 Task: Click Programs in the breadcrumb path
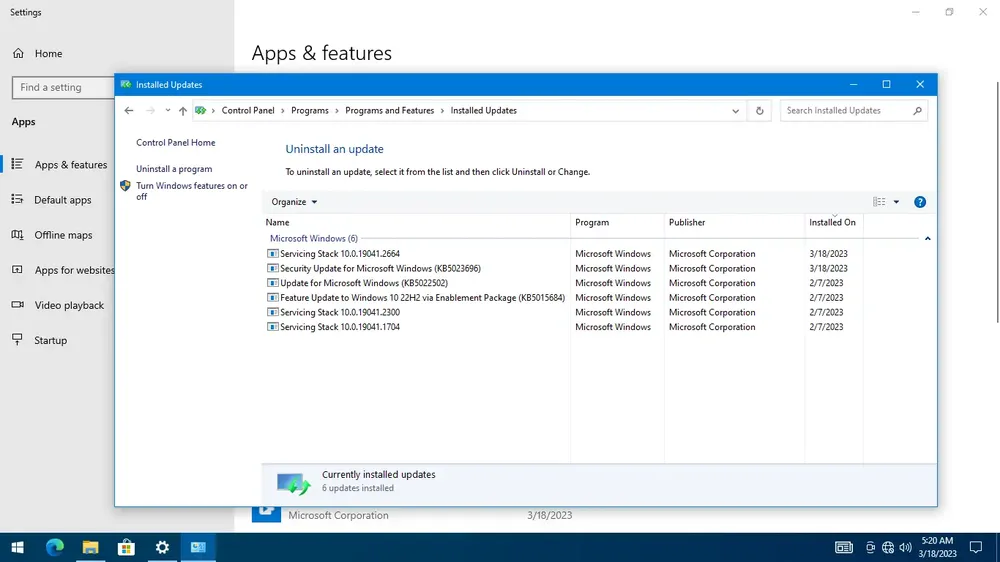[310, 110]
